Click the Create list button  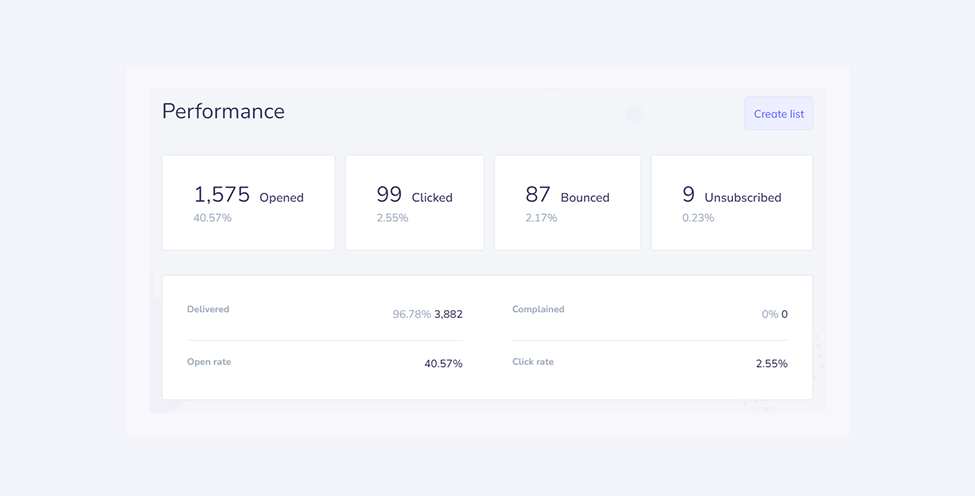778,114
